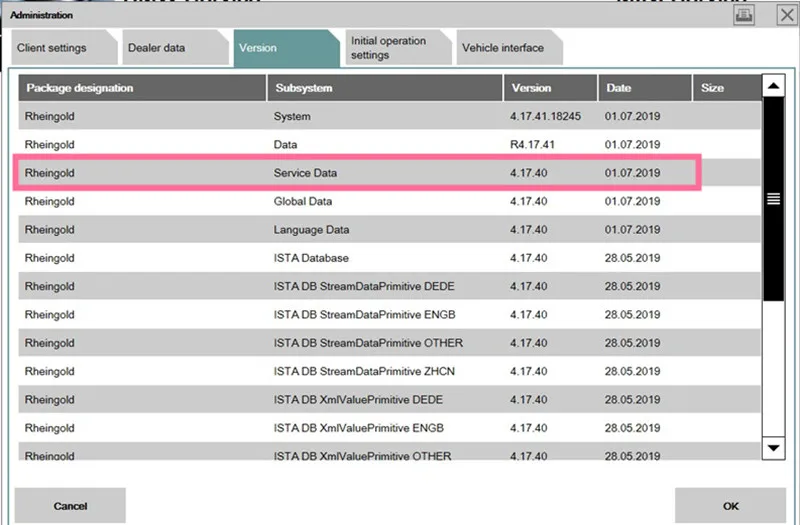This screenshot has width=800, height=525.
Task: Click date 28.05.2019 in ISTA Database row
Action: click(632, 258)
